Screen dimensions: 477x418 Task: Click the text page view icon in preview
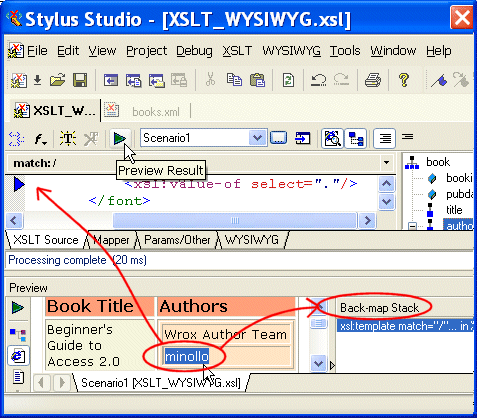tap(18, 377)
